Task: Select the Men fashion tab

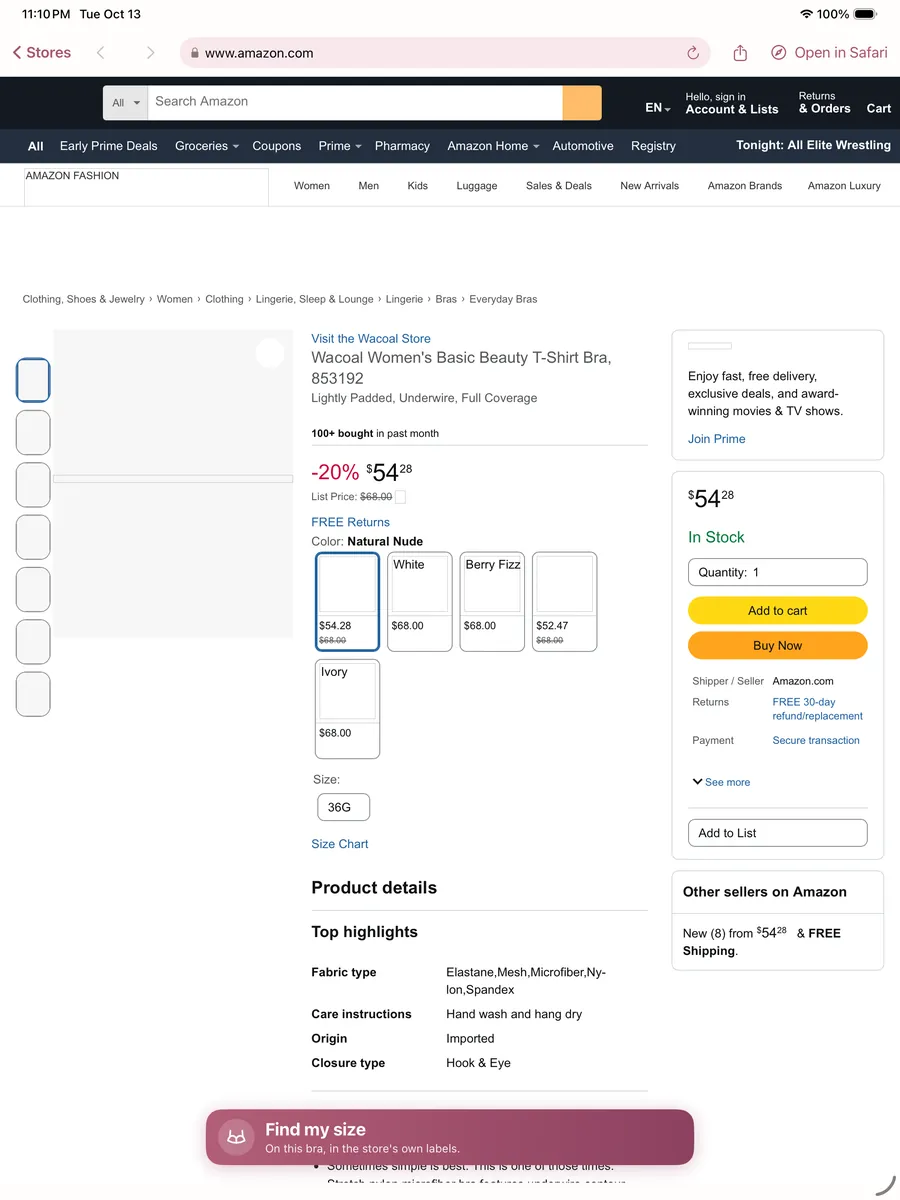Action: pyautogui.click(x=369, y=186)
